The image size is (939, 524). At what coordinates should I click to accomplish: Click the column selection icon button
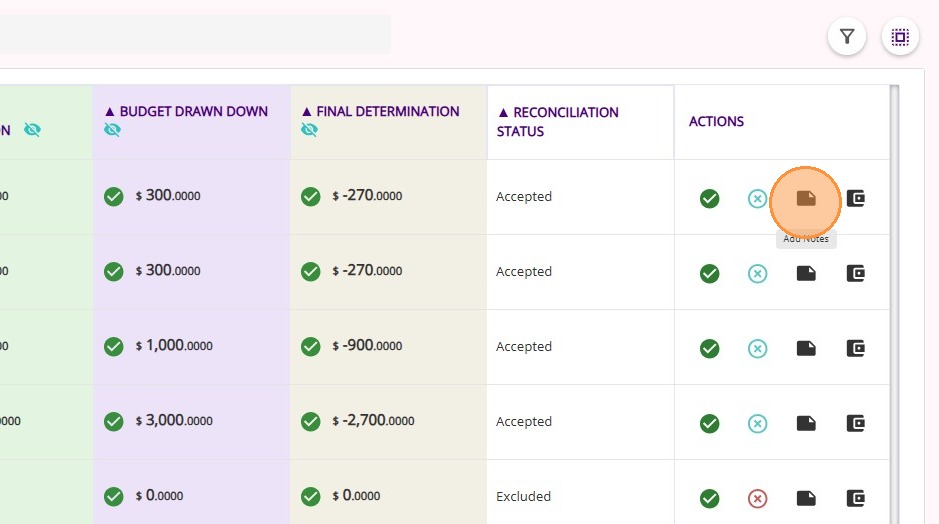(900, 37)
